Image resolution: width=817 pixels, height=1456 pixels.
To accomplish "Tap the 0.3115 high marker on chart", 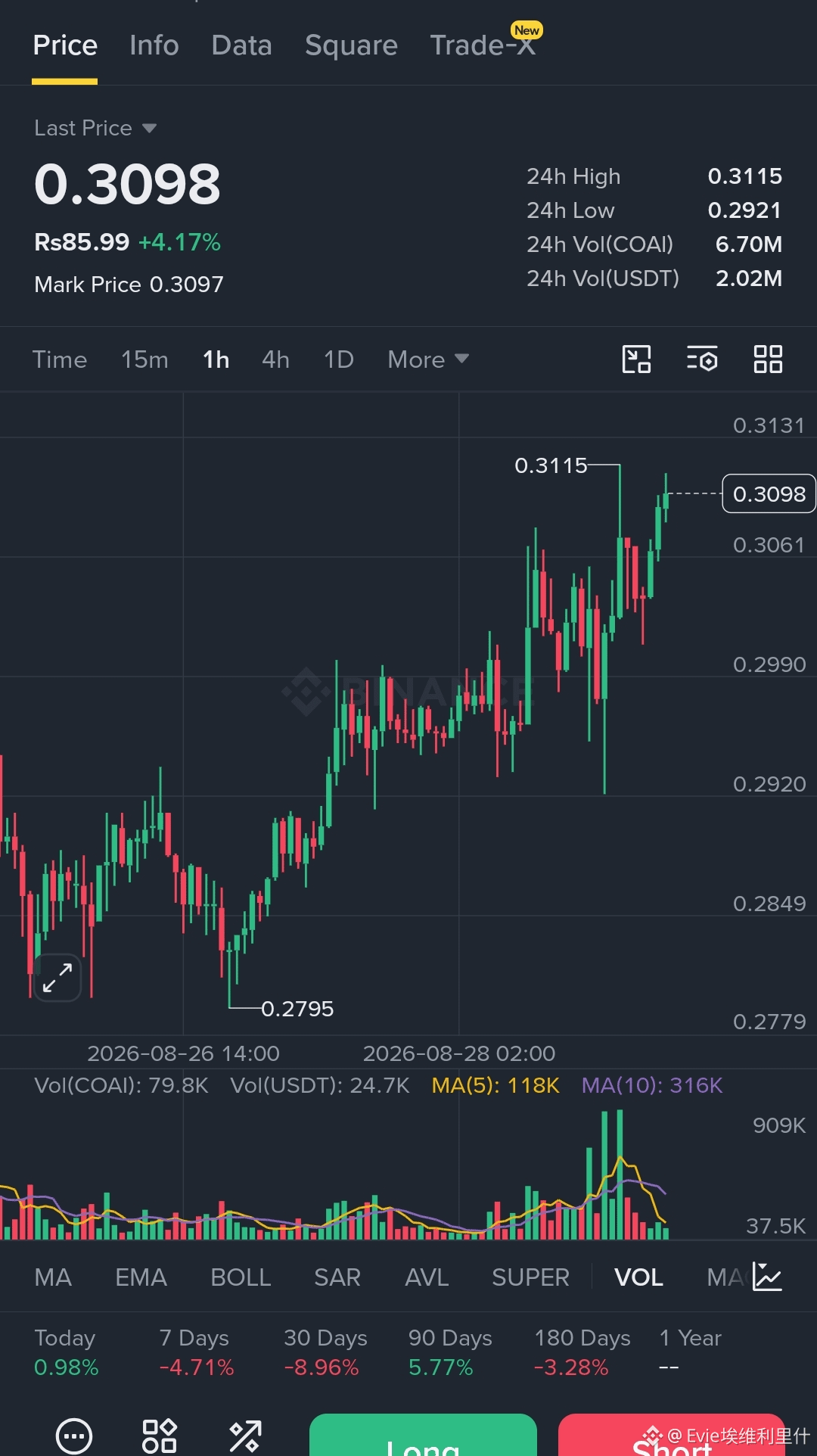I will tap(551, 465).
